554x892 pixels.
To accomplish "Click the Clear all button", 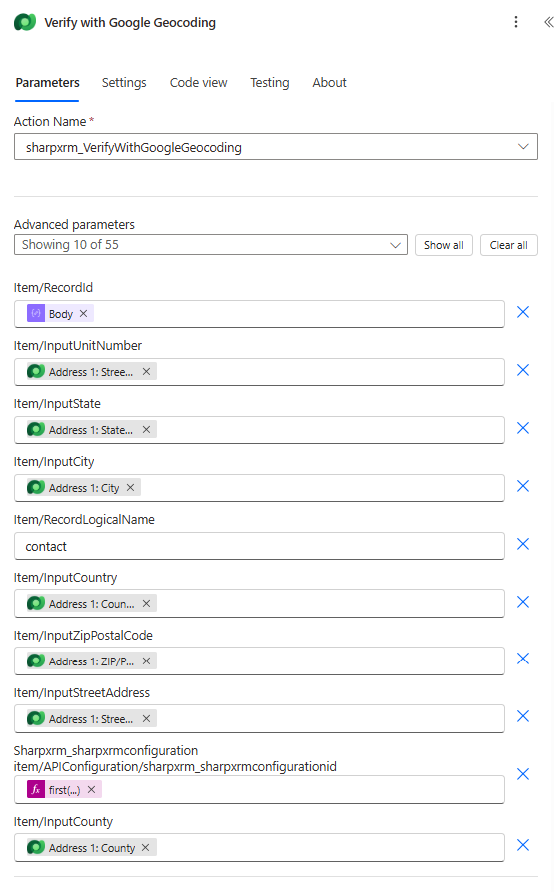I will 508,245.
